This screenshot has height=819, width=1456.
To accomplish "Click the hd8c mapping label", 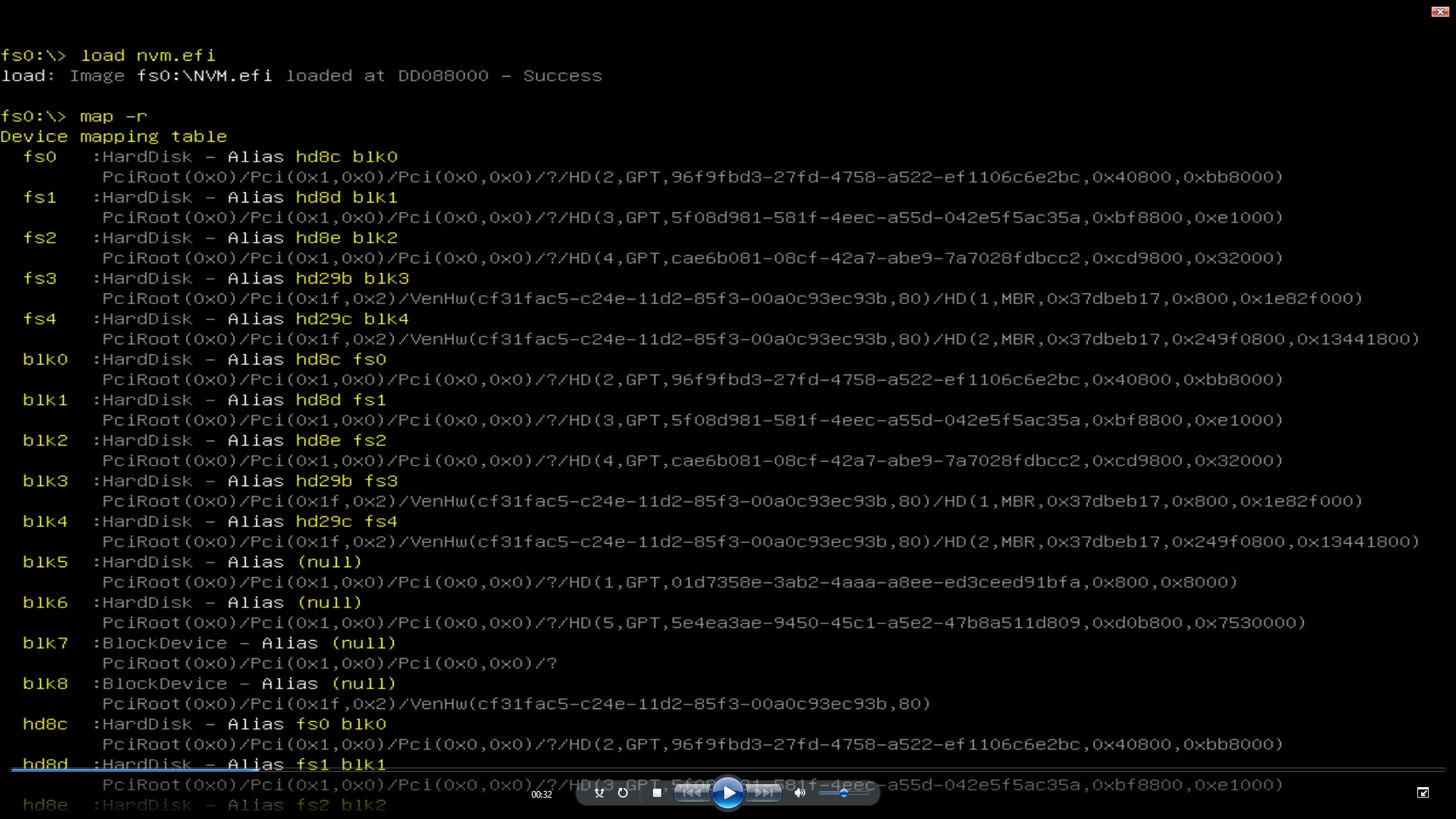I will (x=45, y=724).
